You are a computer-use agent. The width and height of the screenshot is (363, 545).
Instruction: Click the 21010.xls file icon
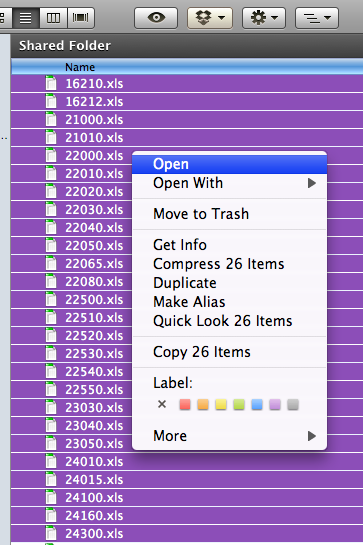51,138
